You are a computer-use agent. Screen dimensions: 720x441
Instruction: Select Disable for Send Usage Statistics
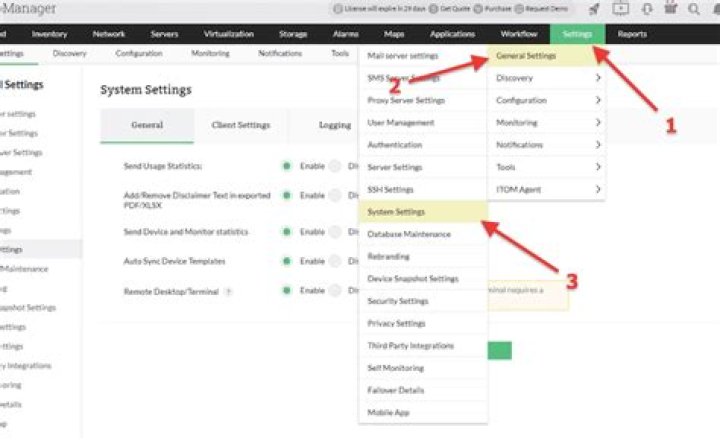point(336,166)
